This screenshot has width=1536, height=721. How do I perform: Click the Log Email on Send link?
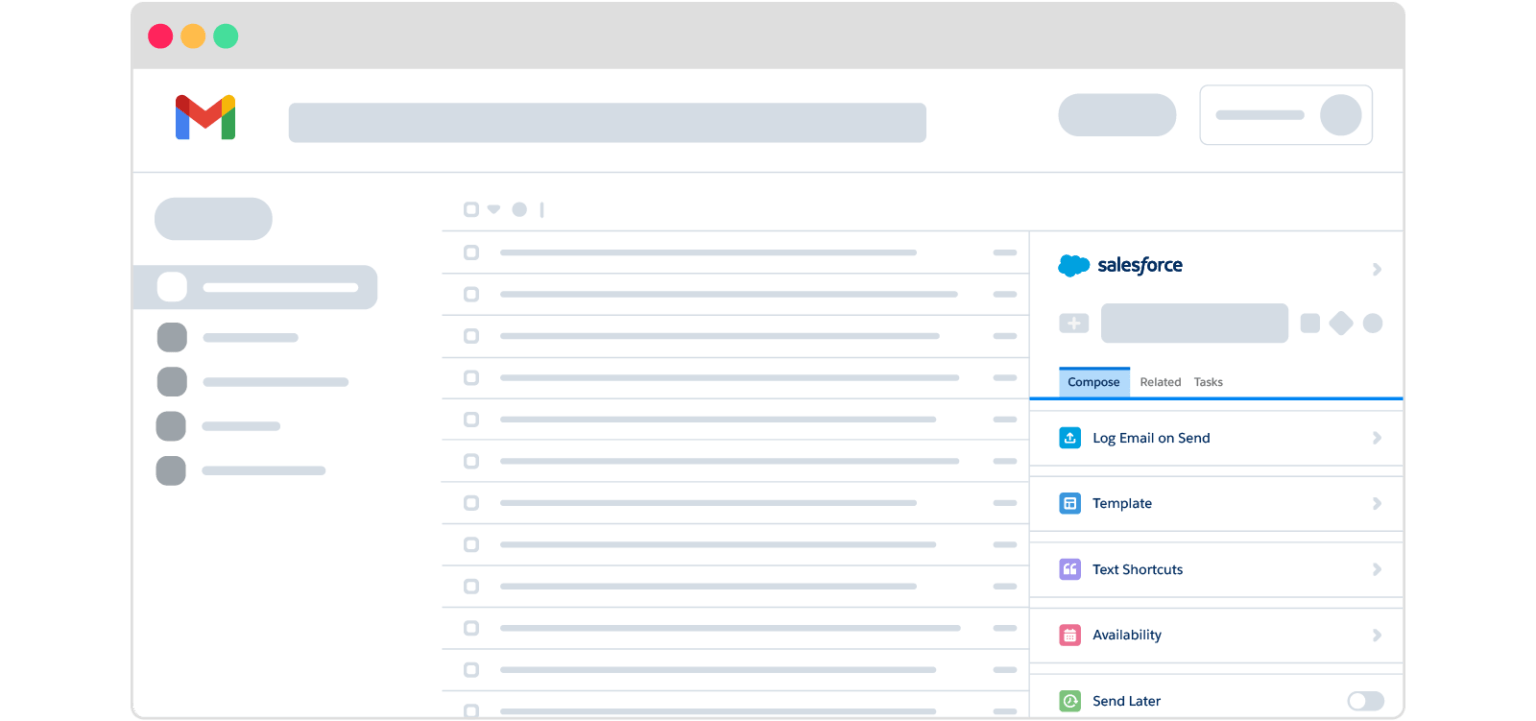click(1150, 437)
